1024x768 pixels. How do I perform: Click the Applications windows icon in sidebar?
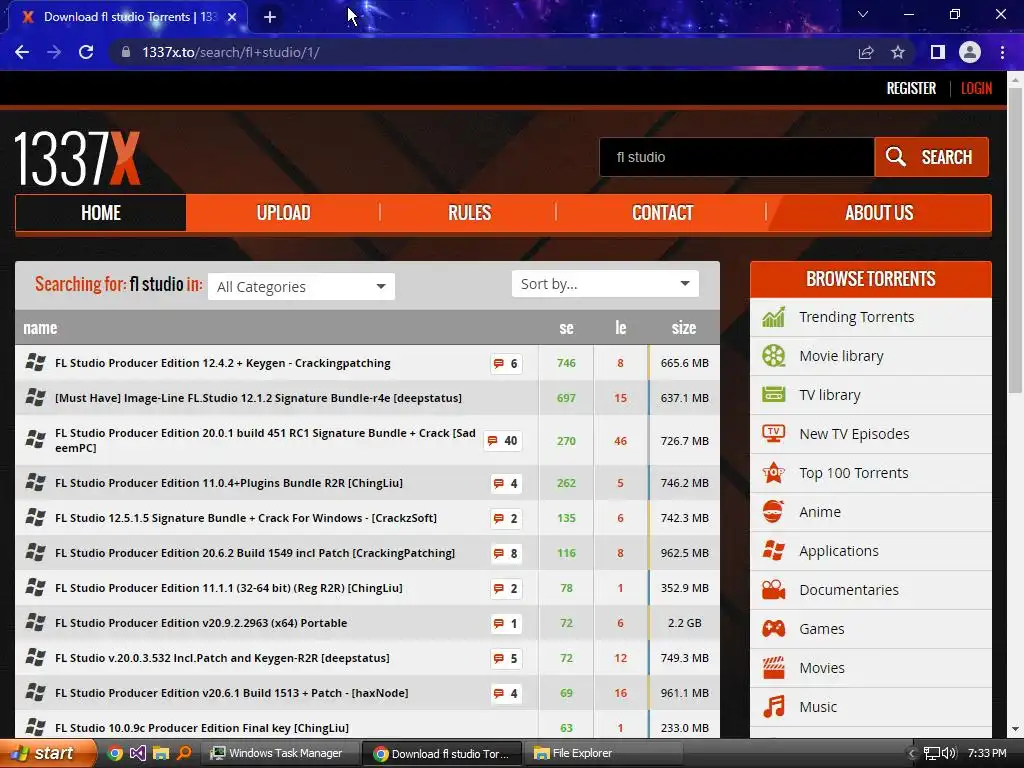point(773,551)
